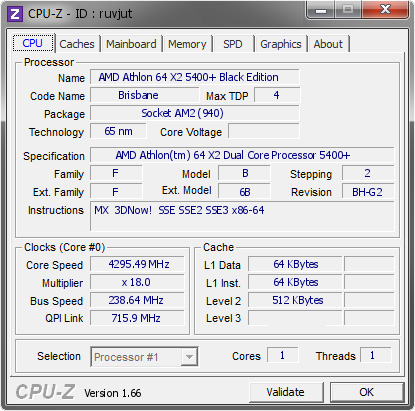
Task: Open the Processor #1 selection dropdown
Action: (144, 357)
